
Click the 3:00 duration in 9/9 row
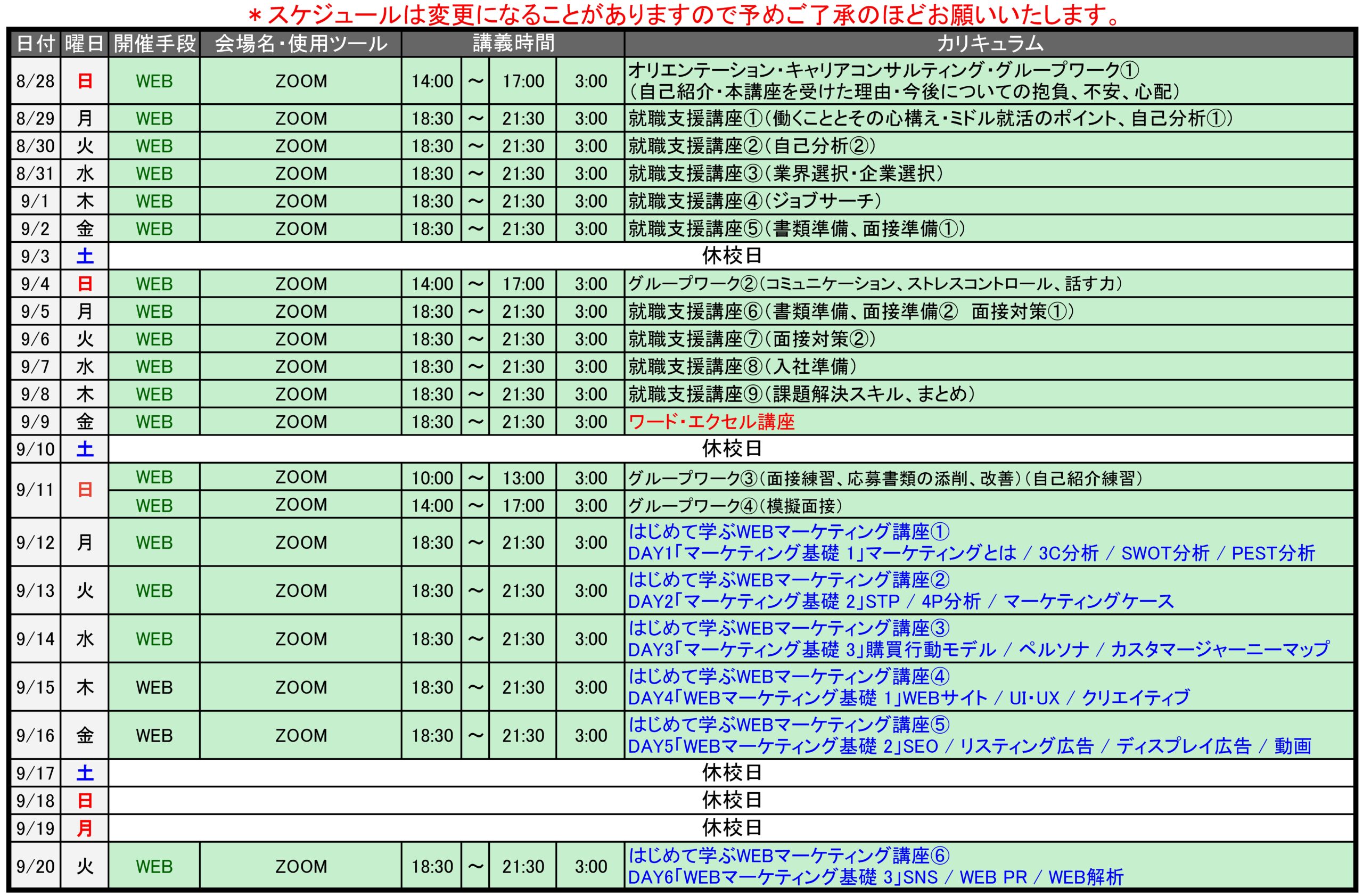click(x=590, y=421)
